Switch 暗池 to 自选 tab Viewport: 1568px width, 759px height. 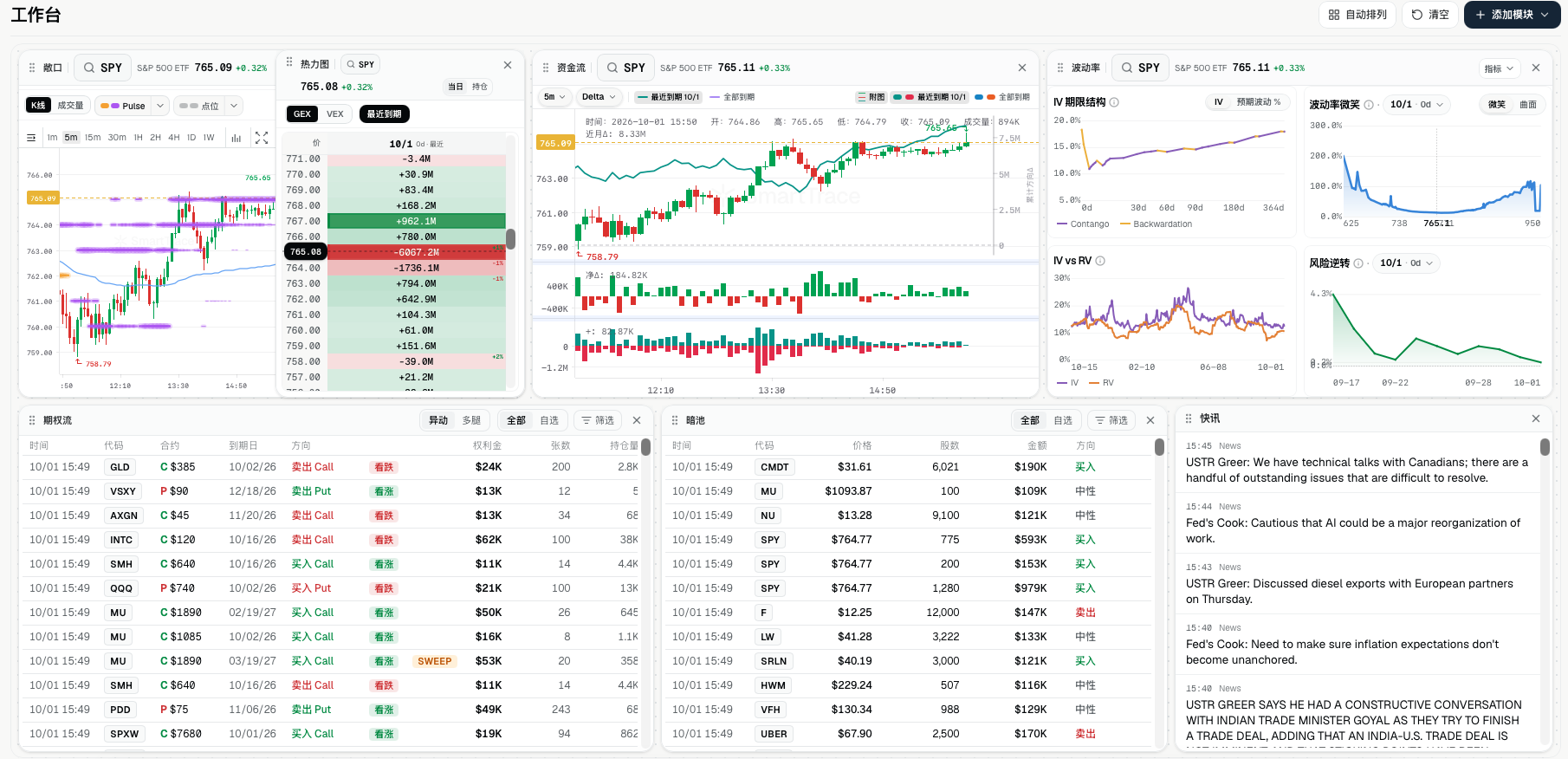point(1063,420)
